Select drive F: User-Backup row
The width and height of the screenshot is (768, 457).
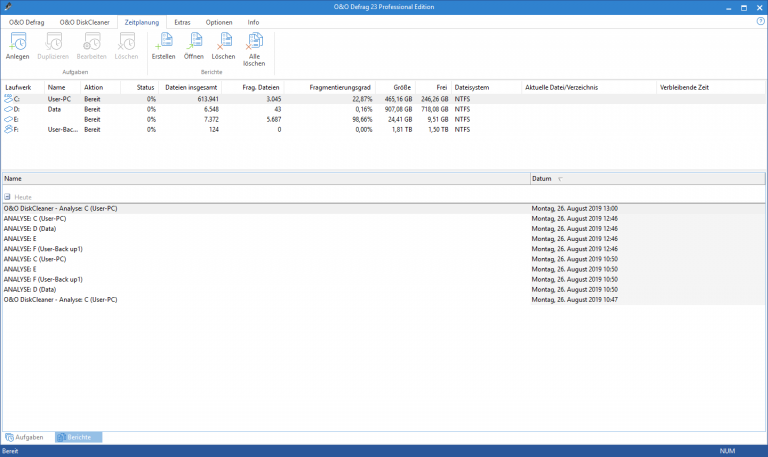click(x=60, y=129)
